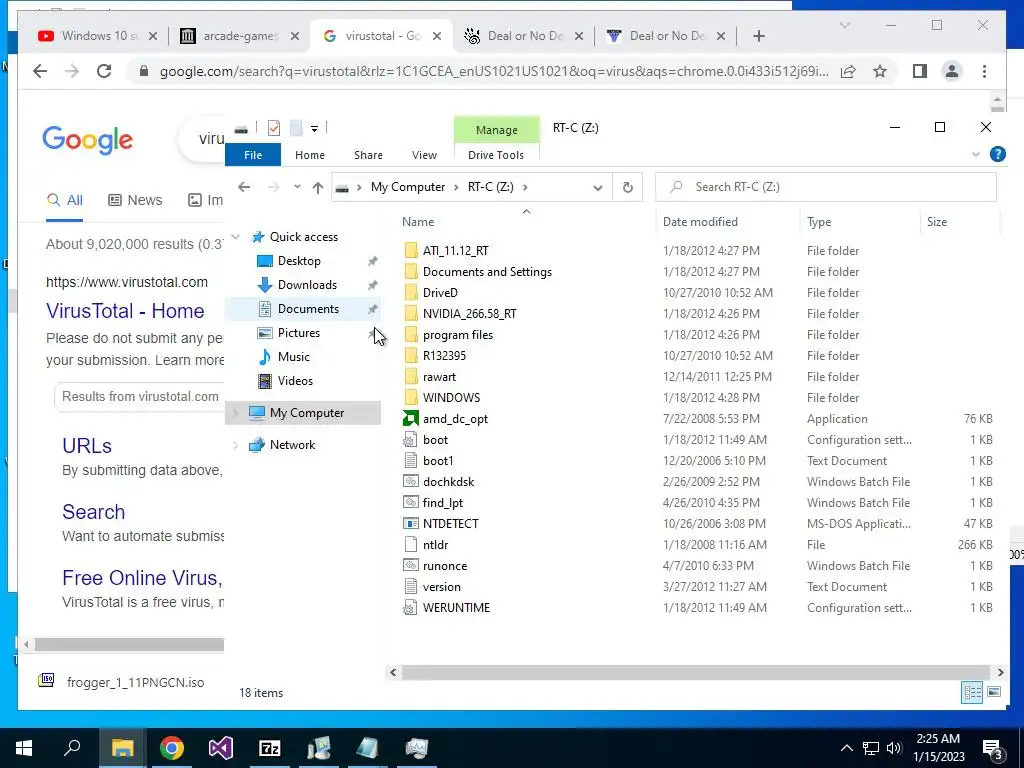This screenshot has width=1024, height=768.
Task: Select the Documents and Settings folder
Action: click(487, 272)
